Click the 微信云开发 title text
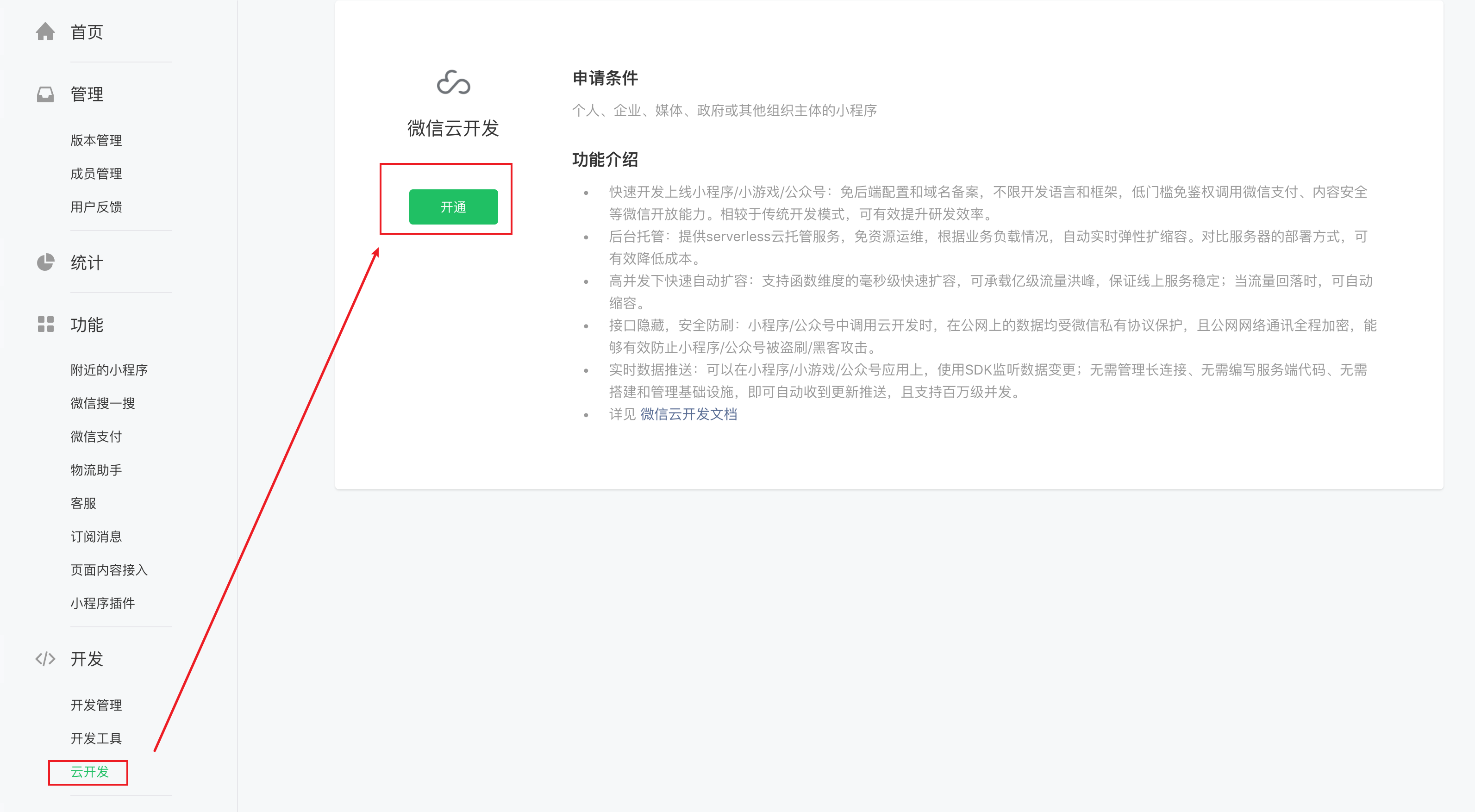Viewport: 1475px width, 812px height. 454,128
